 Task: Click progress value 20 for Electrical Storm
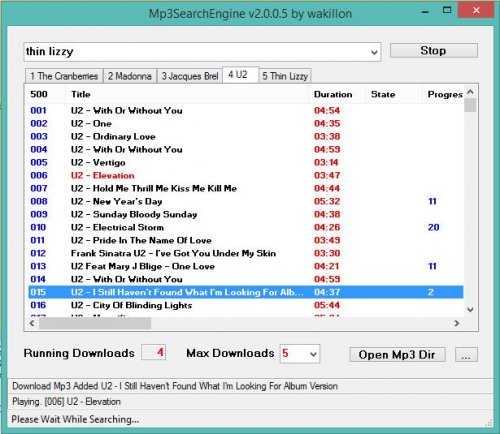(433, 228)
